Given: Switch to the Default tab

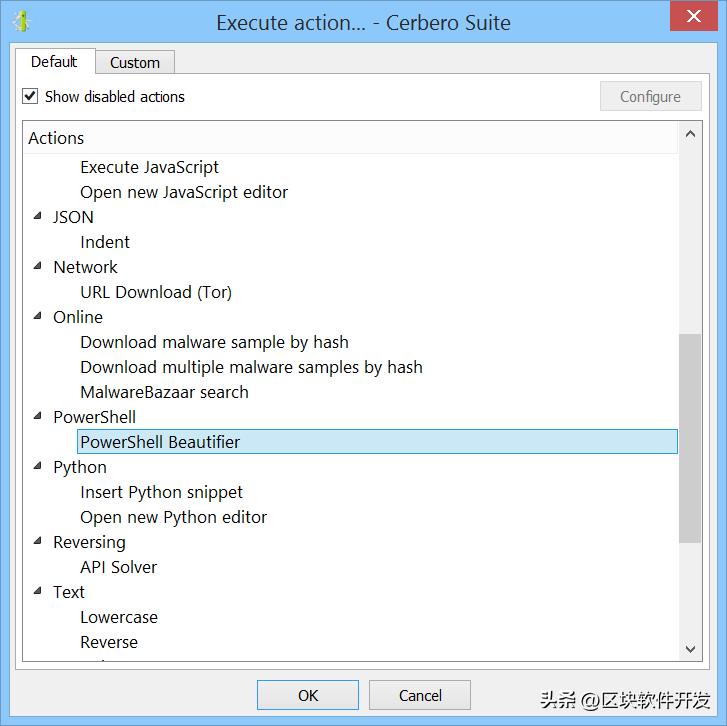Looking at the screenshot, I should coord(54,62).
